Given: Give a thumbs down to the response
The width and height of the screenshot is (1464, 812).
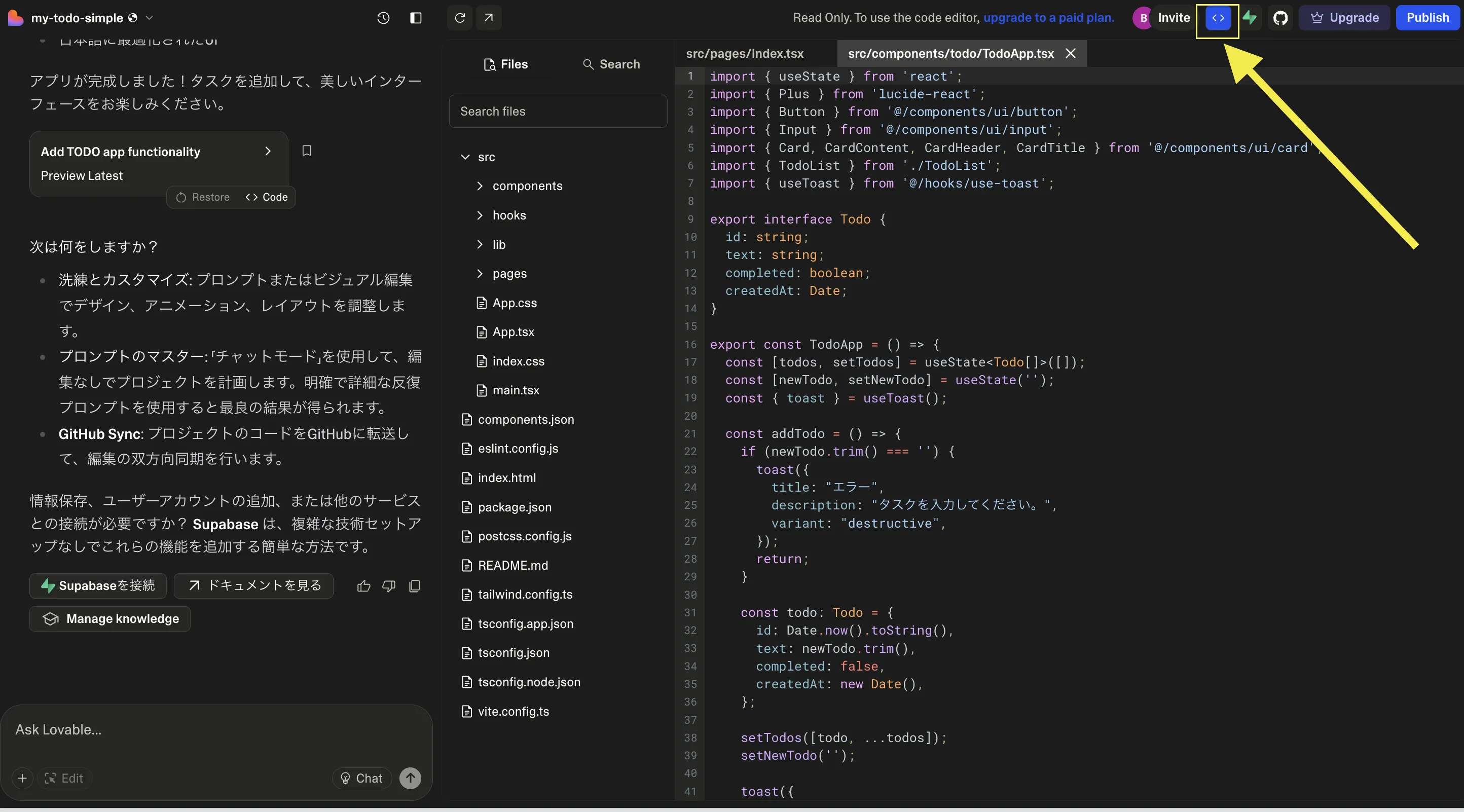Looking at the screenshot, I should (x=389, y=586).
